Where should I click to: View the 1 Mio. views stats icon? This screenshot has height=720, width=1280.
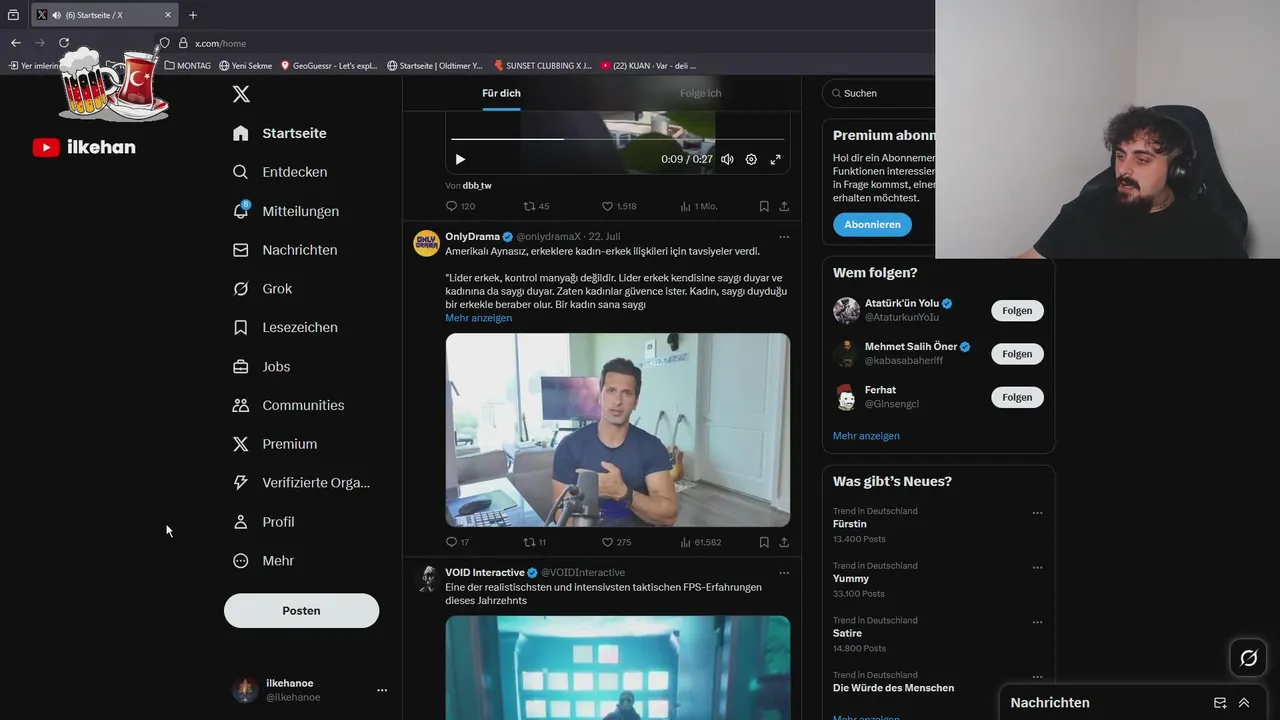click(685, 206)
